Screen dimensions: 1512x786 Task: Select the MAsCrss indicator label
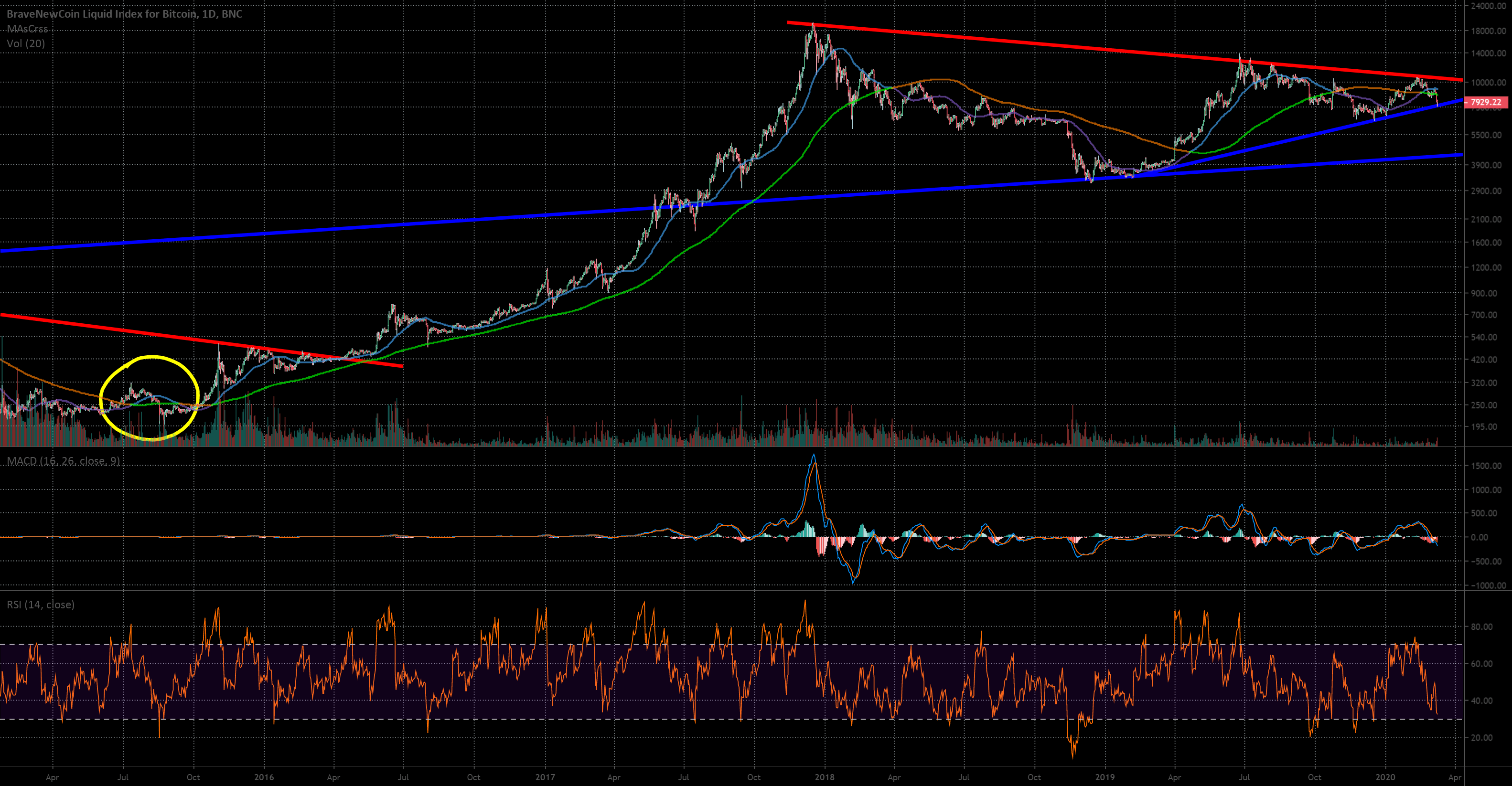(28, 29)
